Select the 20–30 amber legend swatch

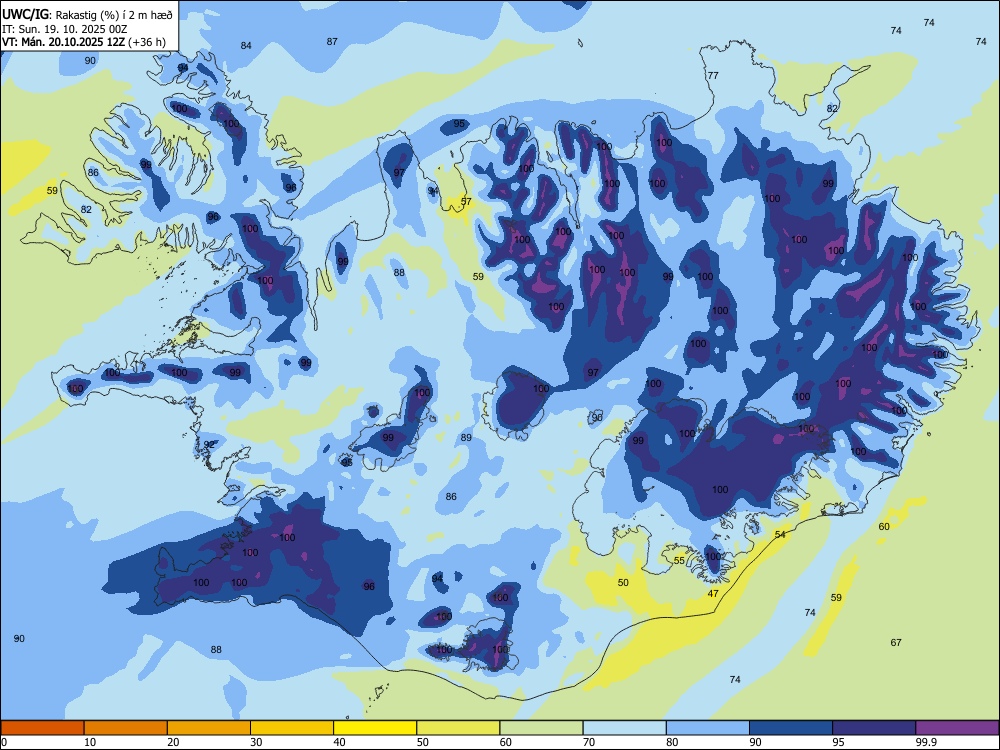209,728
